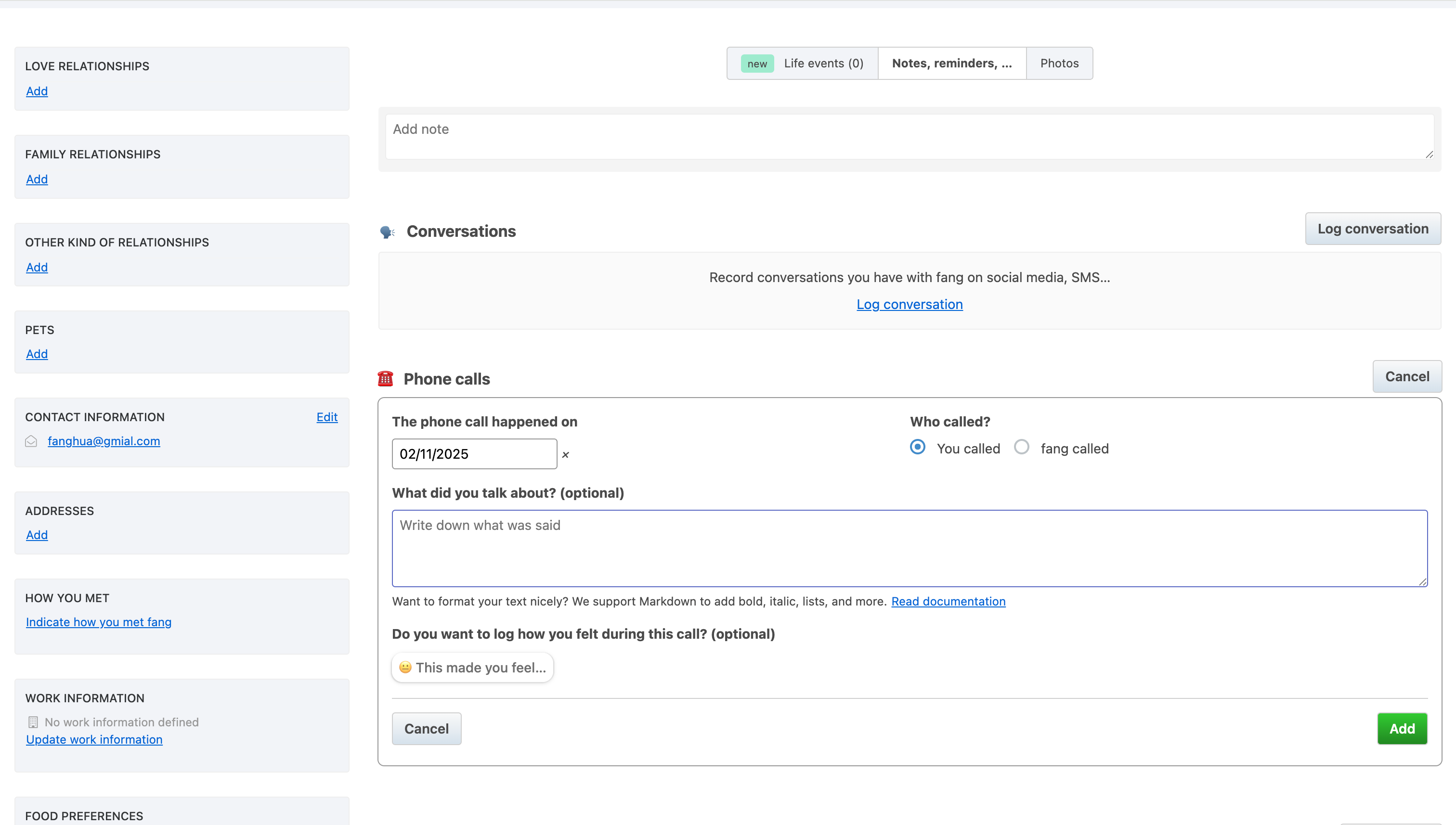Click the red telephone icon beside Phone calls
Screen dimensions: 1456x825
[x=385, y=378]
